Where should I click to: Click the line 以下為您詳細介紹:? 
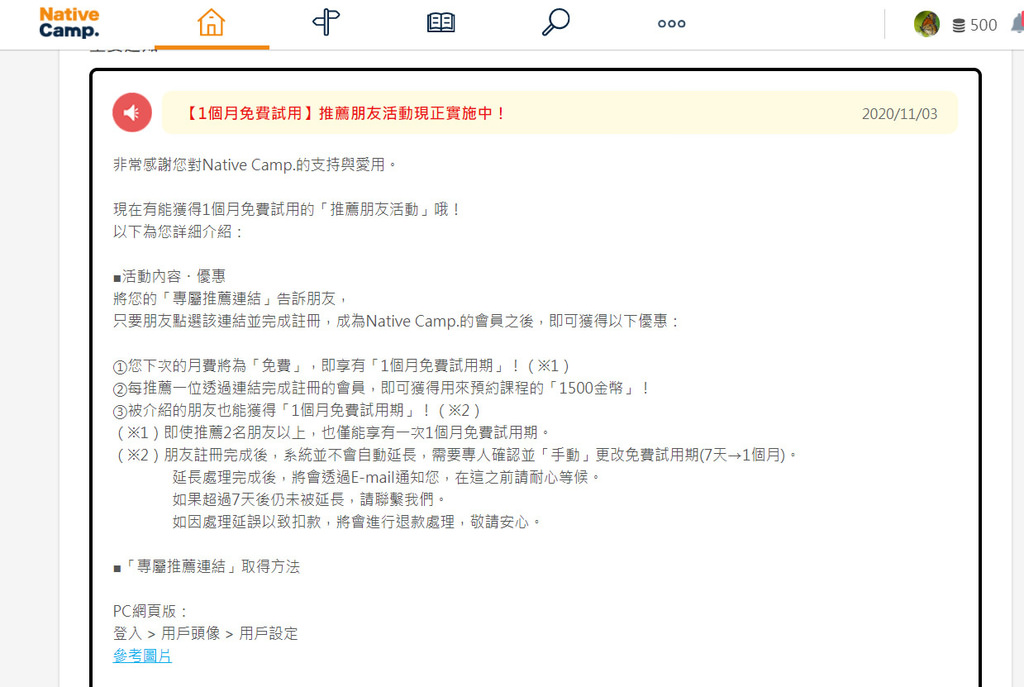(178, 232)
